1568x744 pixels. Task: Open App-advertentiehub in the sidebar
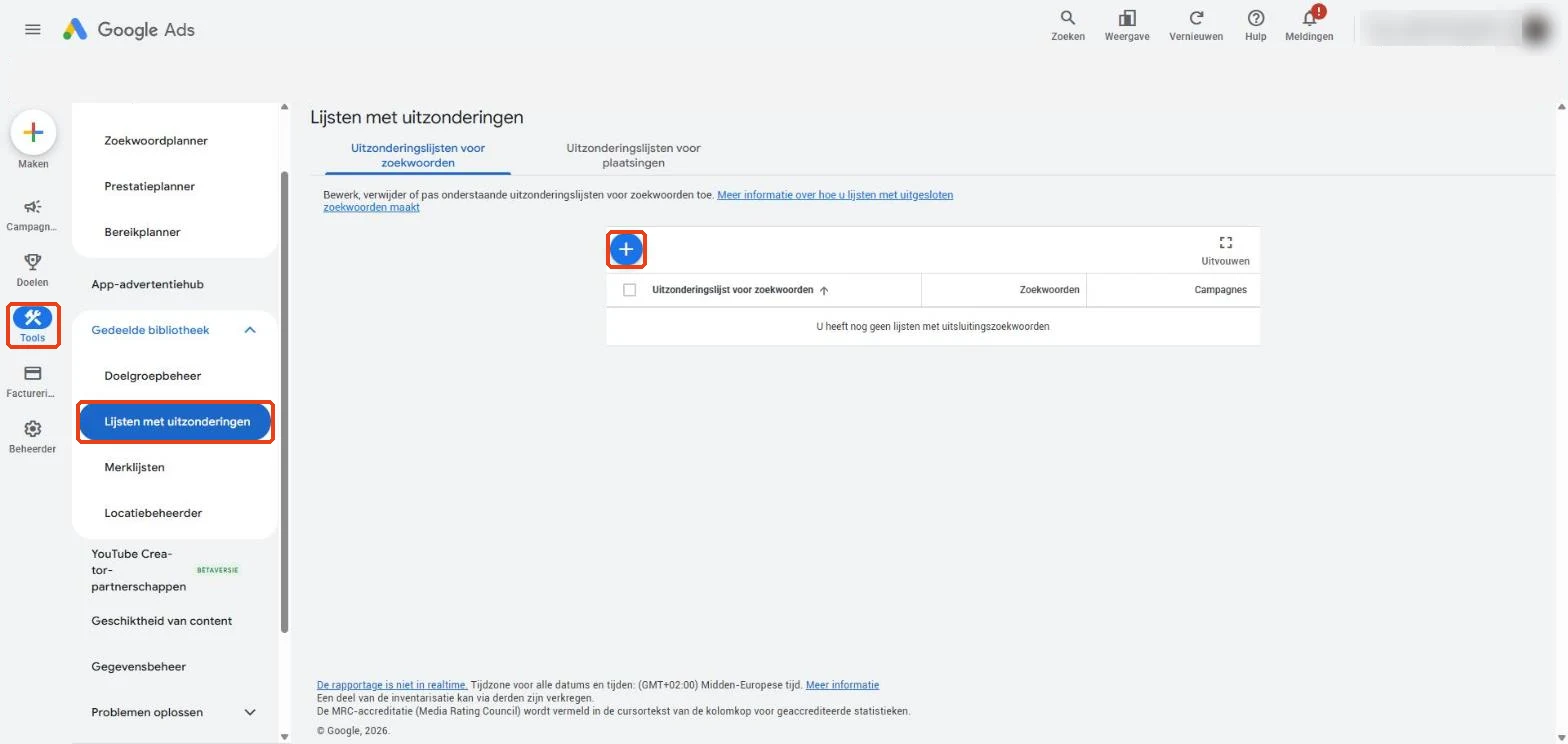point(147,284)
